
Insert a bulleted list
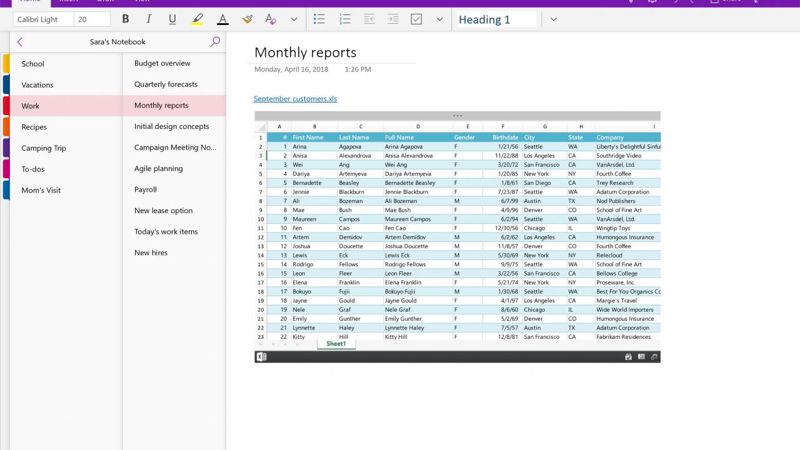click(x=319, y=19)
